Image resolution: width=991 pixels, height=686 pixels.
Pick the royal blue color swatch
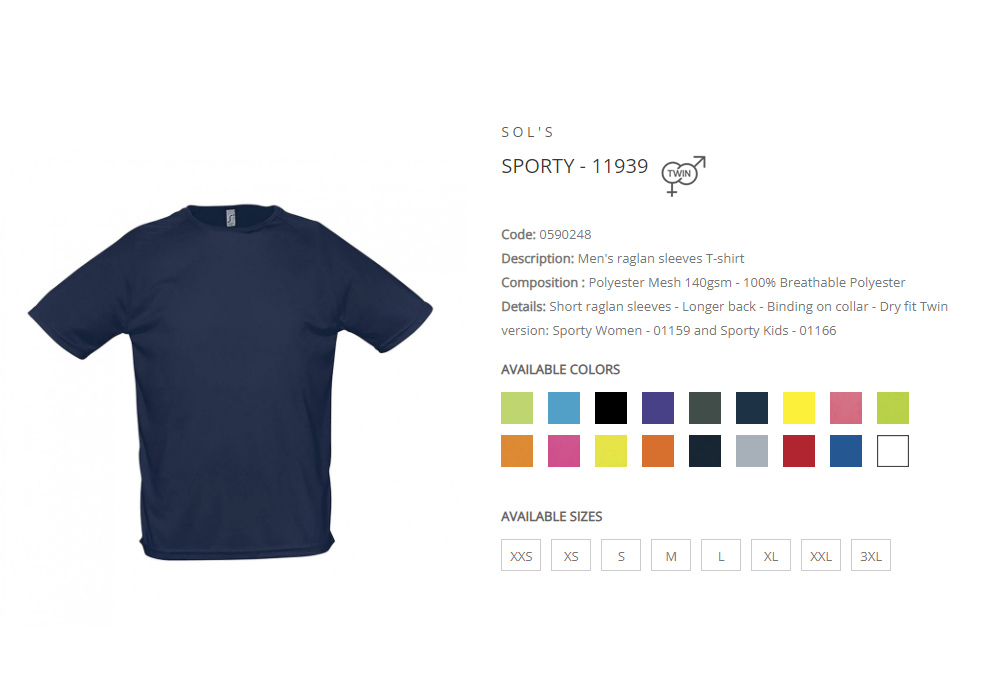[x=846, y=451]
